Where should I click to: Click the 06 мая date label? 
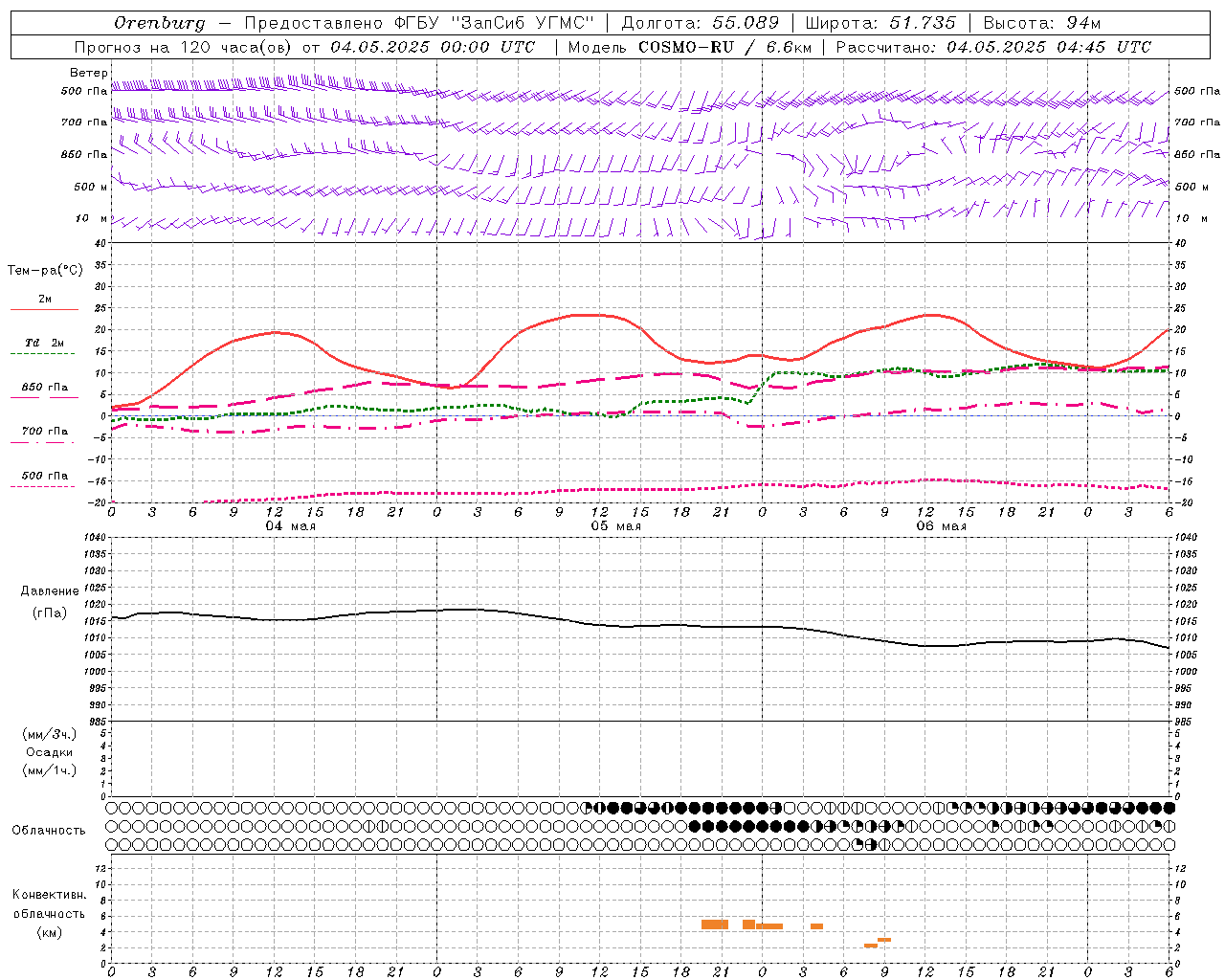pos(941,526)
